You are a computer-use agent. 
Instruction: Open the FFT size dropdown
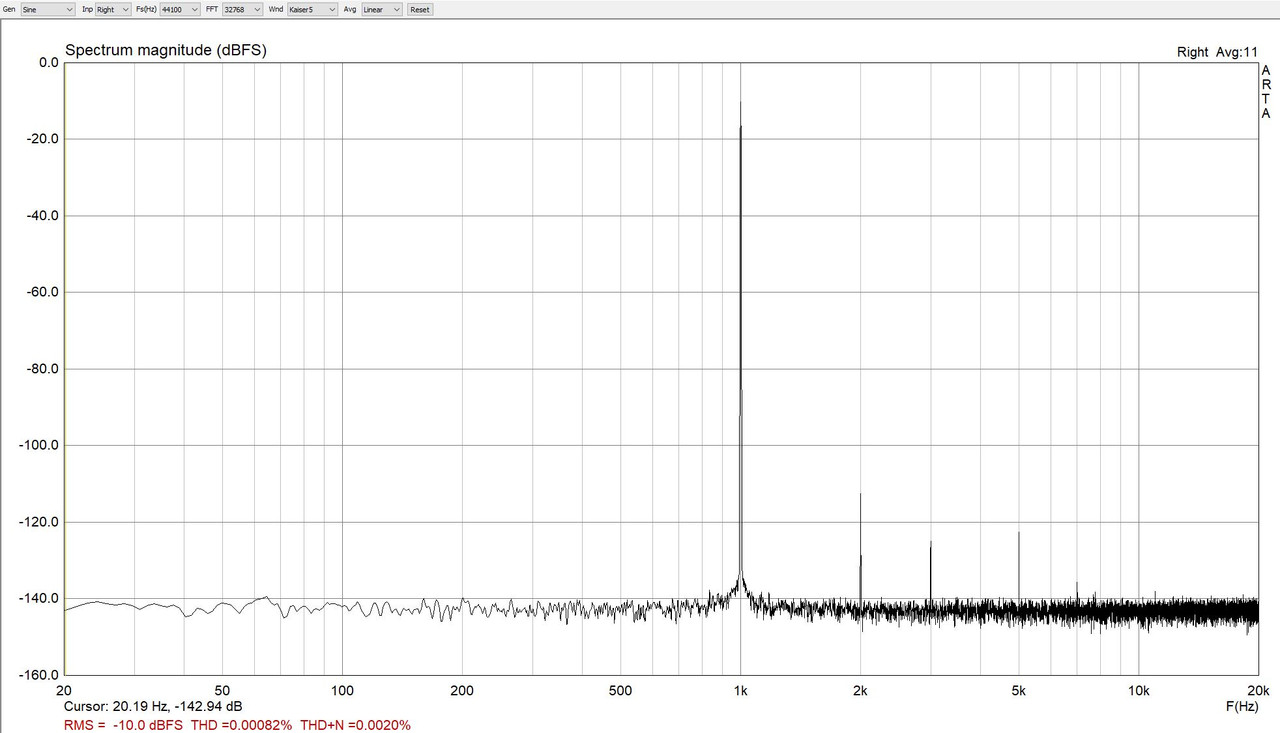(x=243, y=9)
